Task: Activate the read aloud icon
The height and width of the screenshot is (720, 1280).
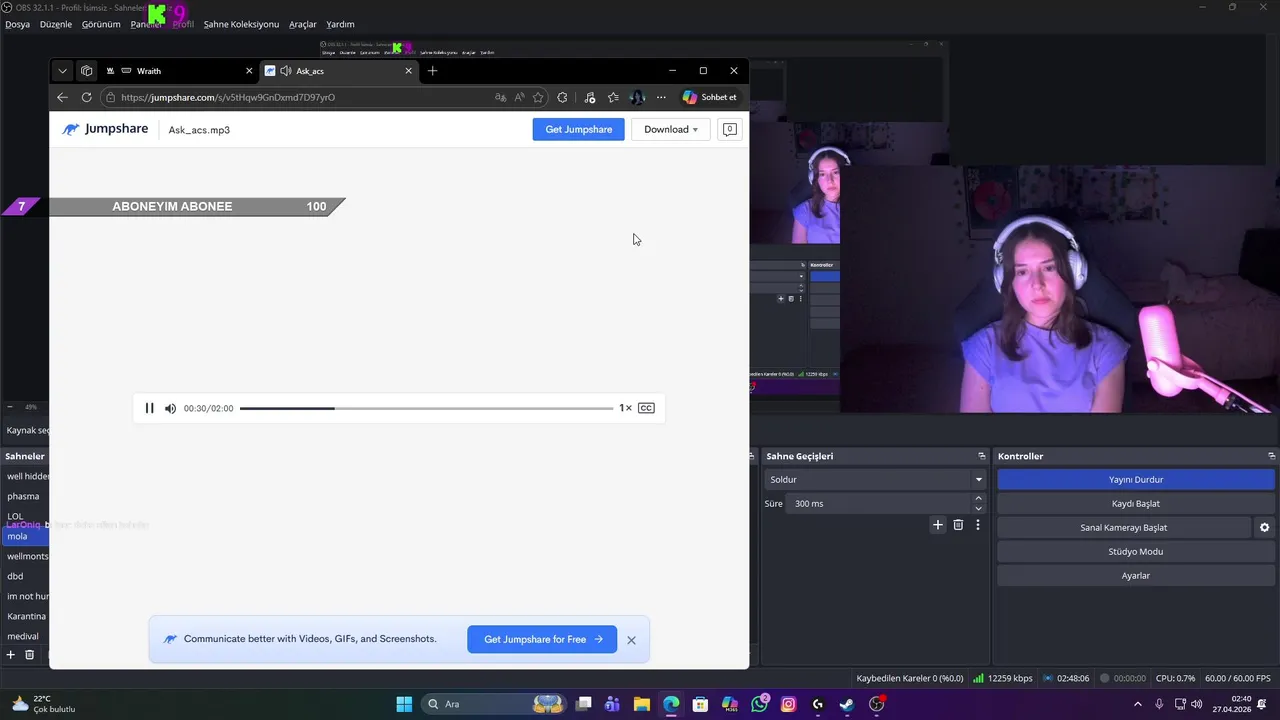Action: (519, 97)
